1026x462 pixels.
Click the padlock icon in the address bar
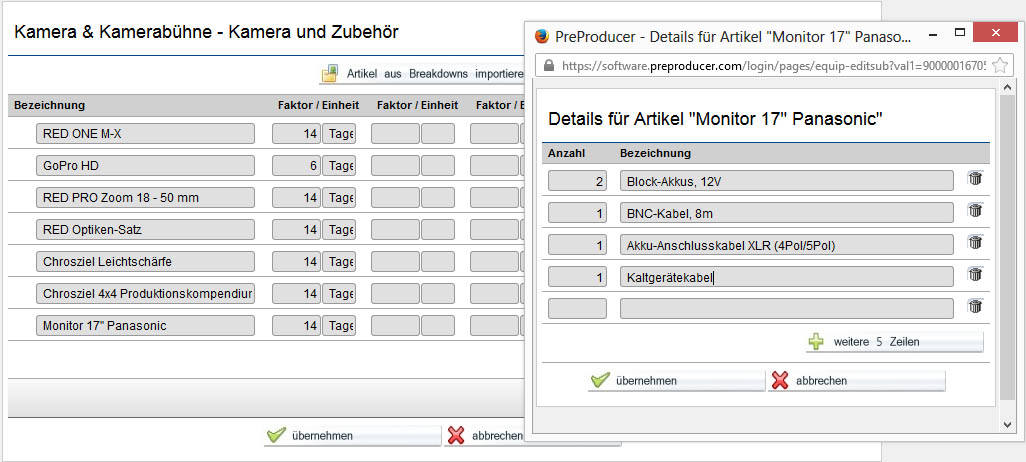click(x=548, y=65)
